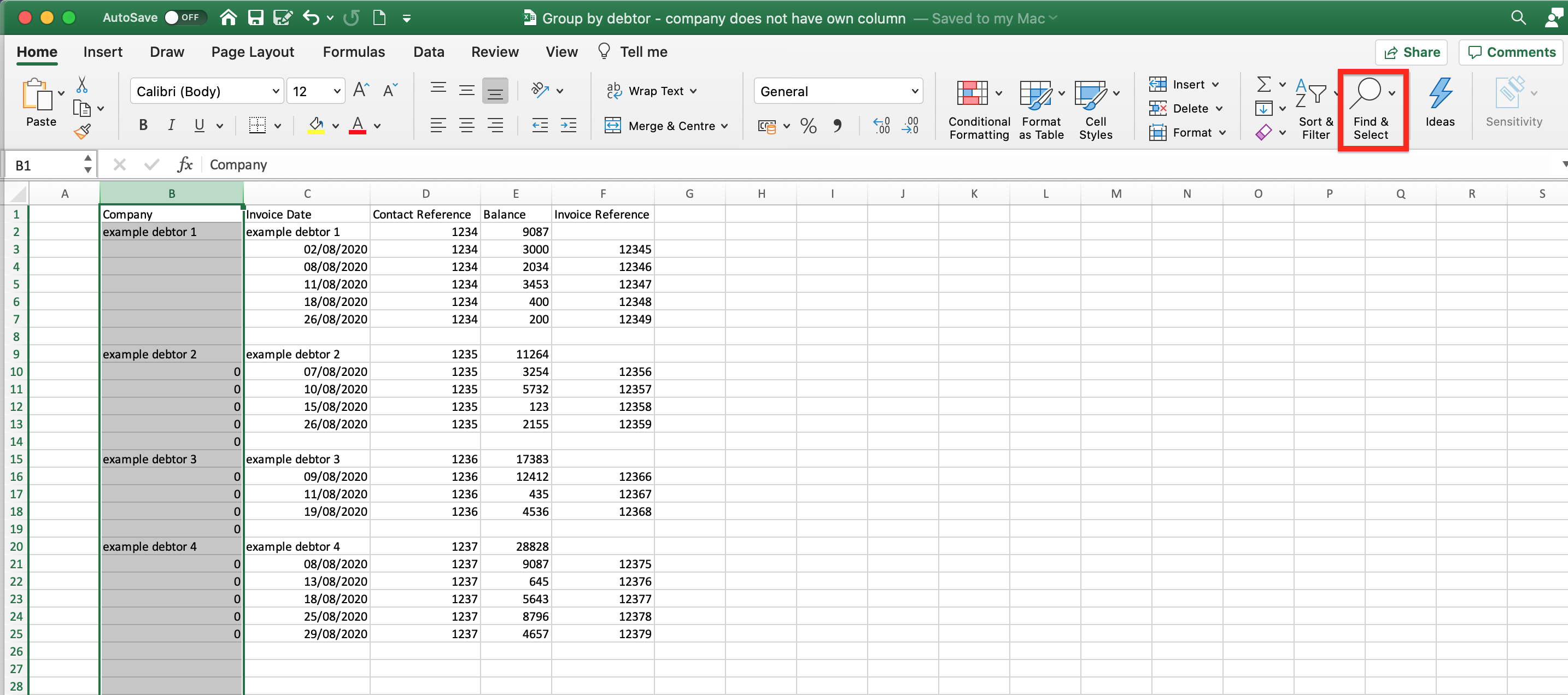
Task: Align text to middle vertically
Action: click(467, 91)
